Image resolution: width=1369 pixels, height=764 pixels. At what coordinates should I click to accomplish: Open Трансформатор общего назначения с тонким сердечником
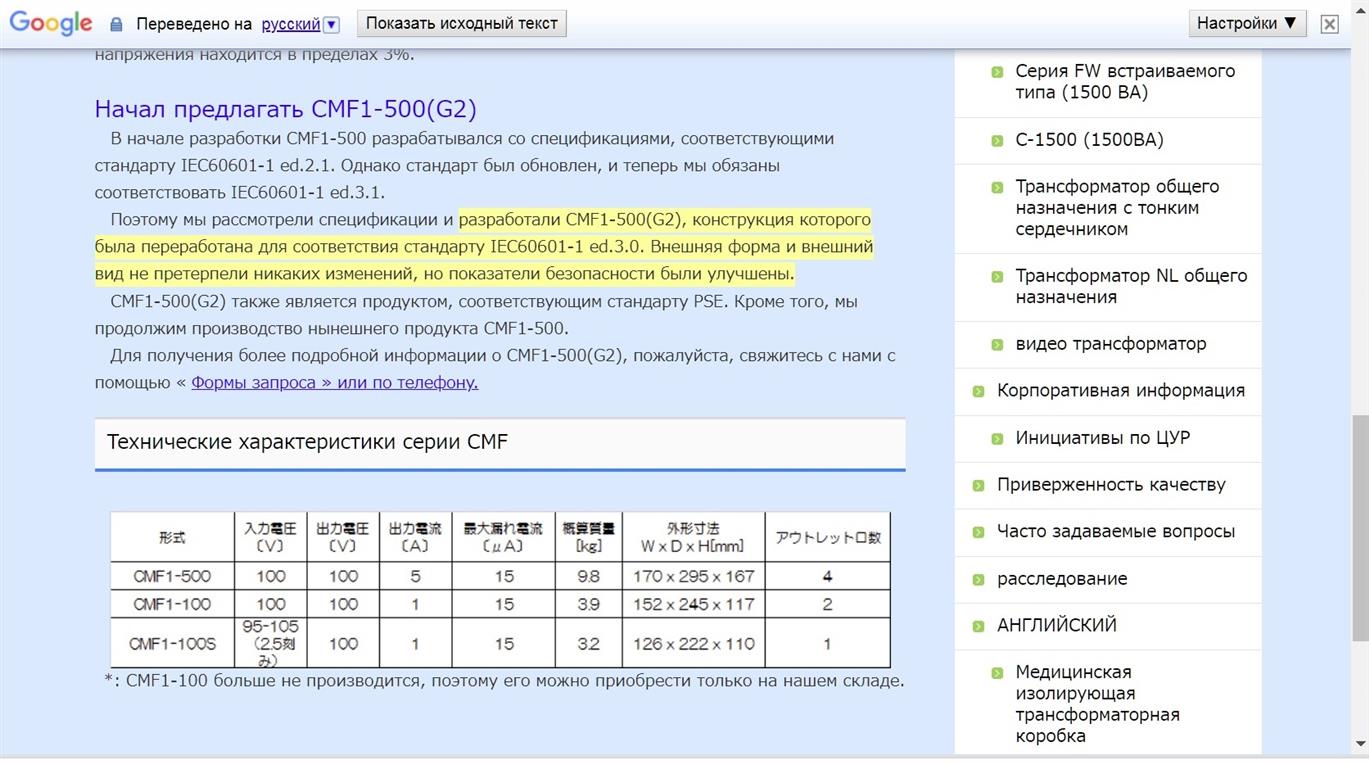pos(1116,208)
